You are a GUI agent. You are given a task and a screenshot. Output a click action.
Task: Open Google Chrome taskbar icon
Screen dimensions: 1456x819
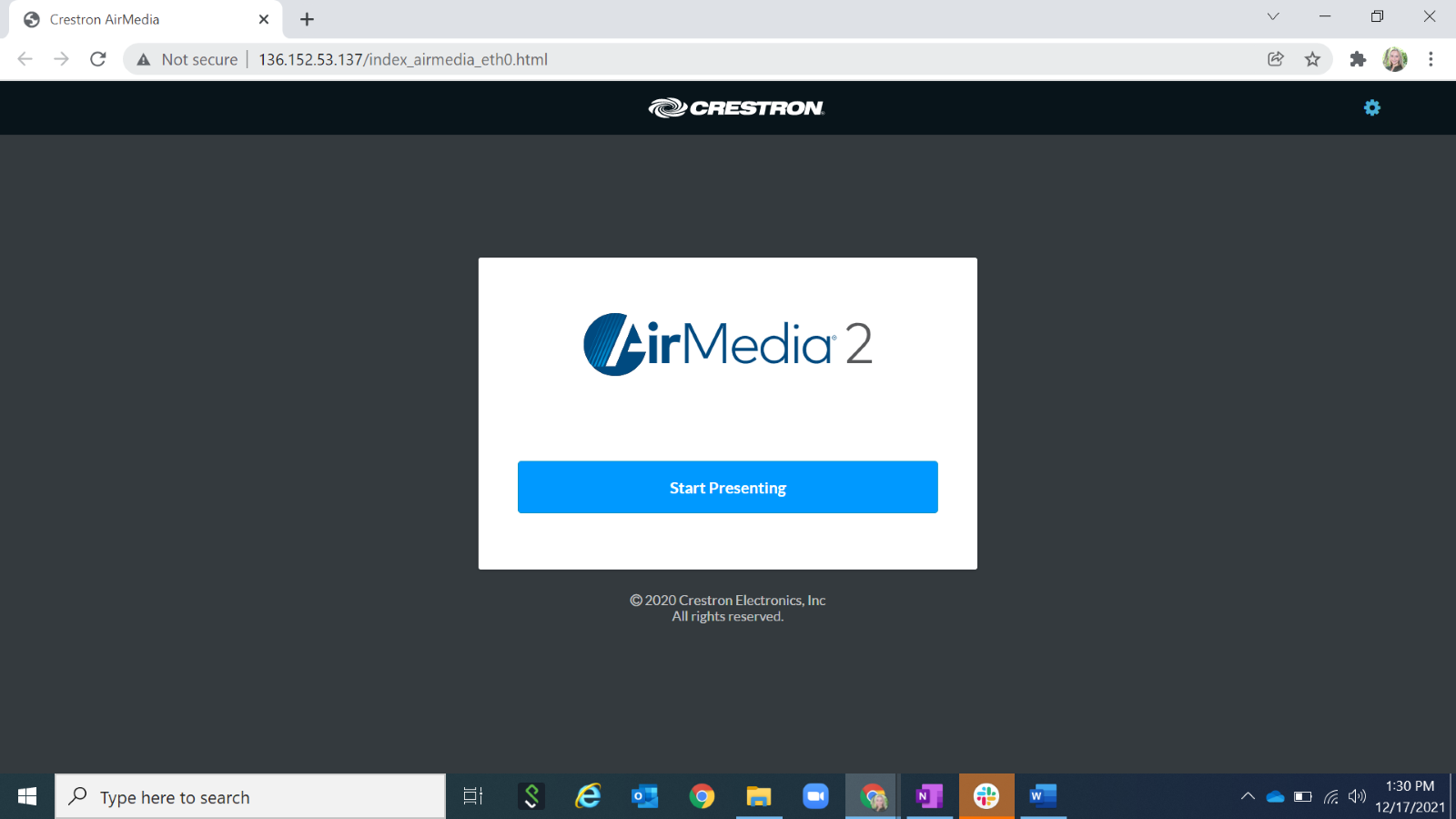click(x=702, y=796)
